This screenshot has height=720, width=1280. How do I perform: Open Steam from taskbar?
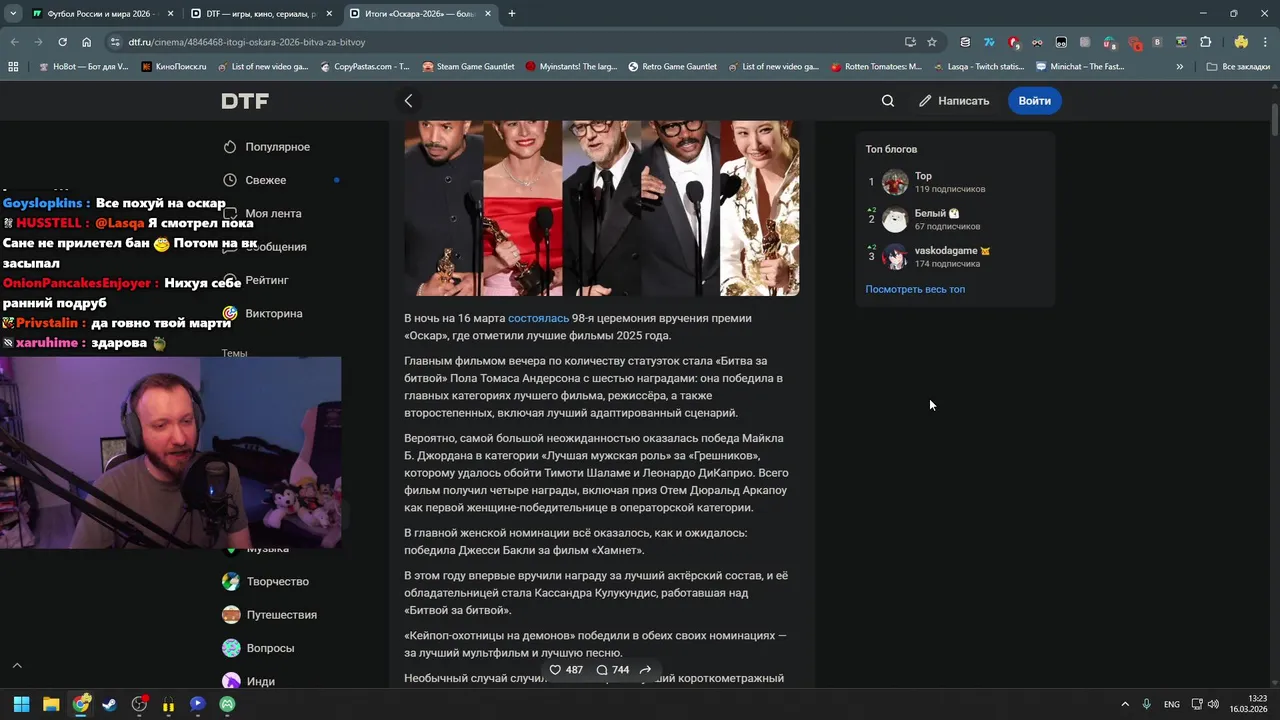click(110, 704)
